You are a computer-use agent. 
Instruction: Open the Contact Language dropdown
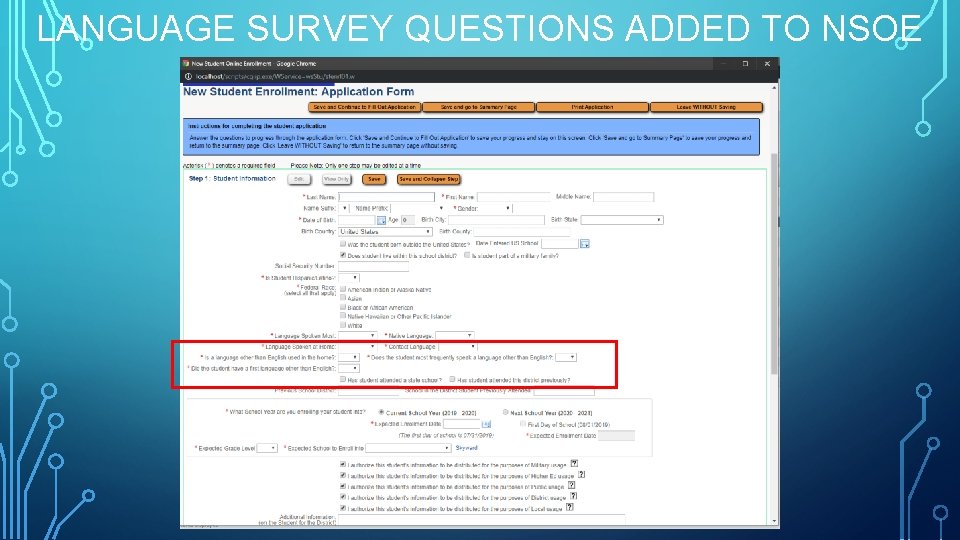tap(457, 347)
